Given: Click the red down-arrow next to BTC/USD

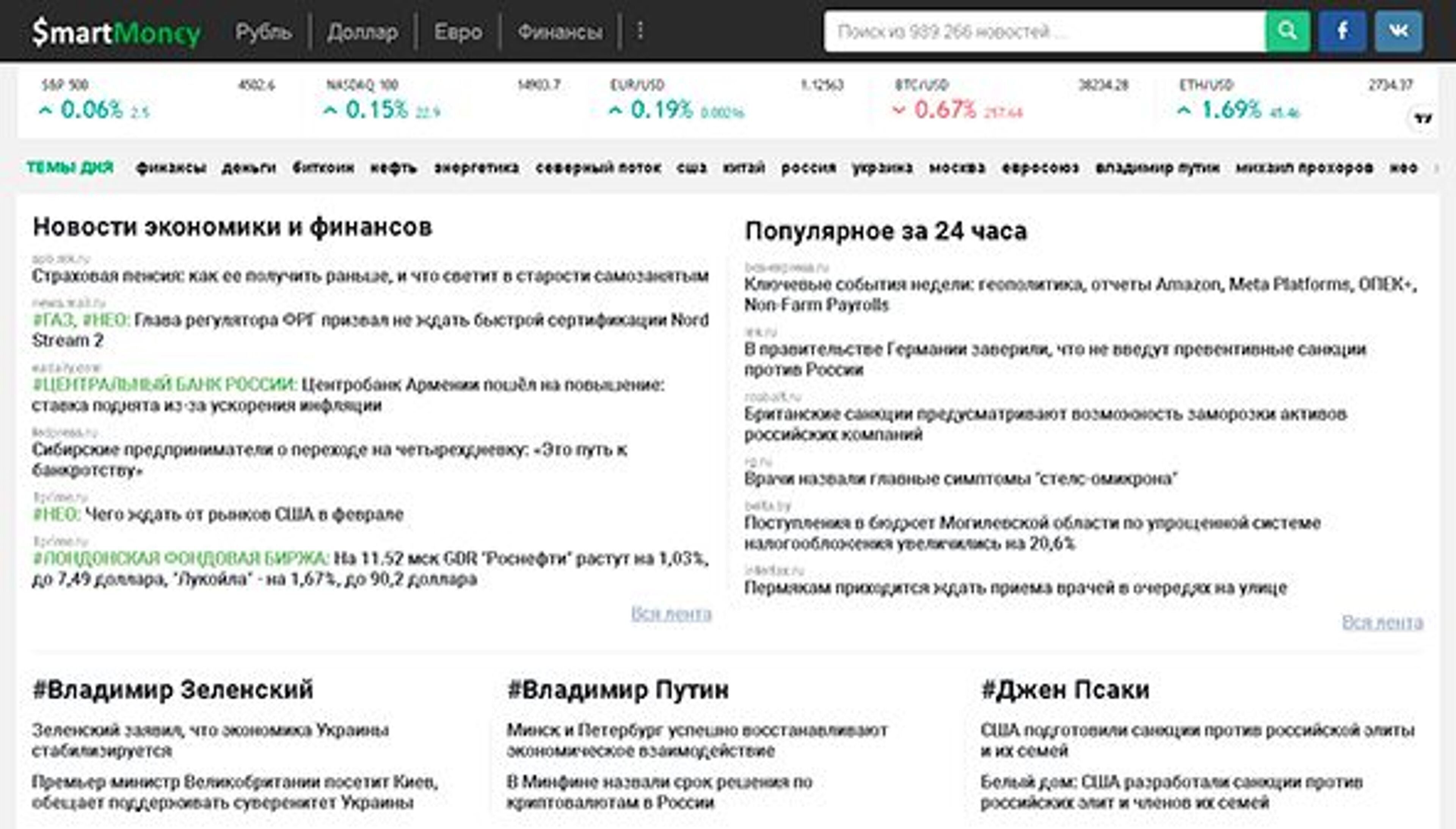Looking at the screenshot, I should point(900,110).
